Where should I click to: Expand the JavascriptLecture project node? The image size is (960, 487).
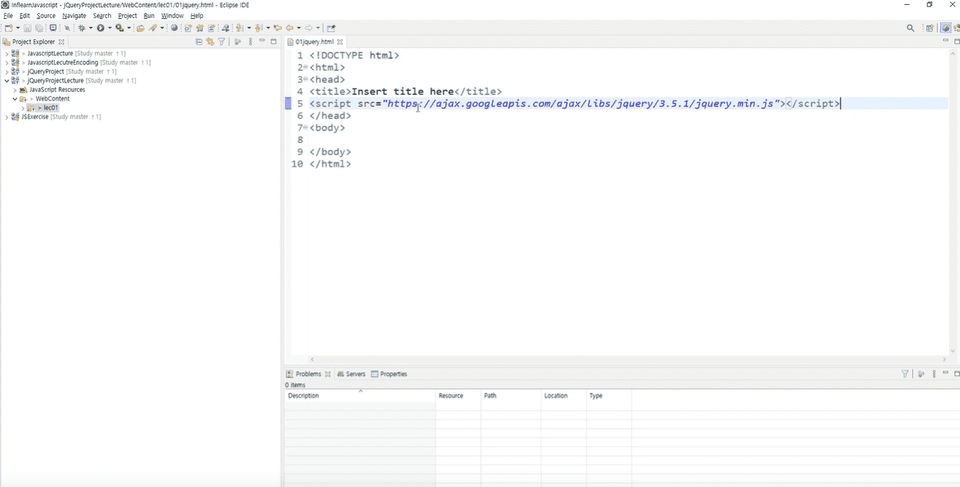tap(7, 53)
